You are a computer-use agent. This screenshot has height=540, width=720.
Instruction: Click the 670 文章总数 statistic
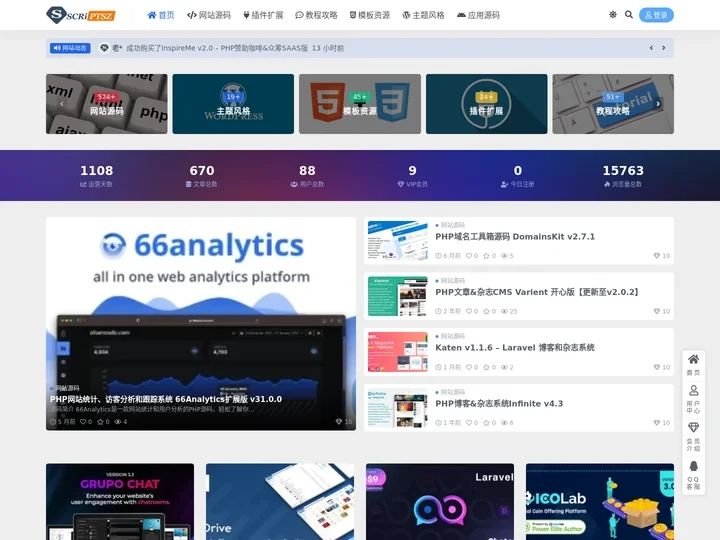pyautogui.click(x=202, y=176)
